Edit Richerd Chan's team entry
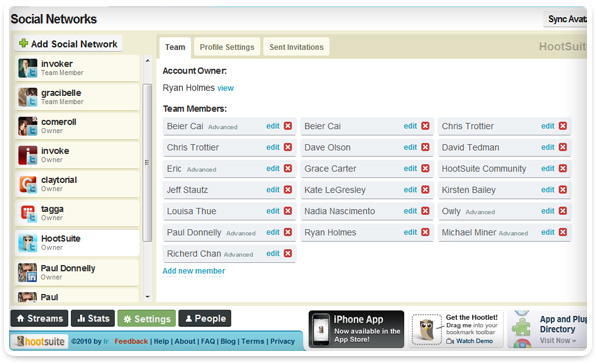 (273, 254)
